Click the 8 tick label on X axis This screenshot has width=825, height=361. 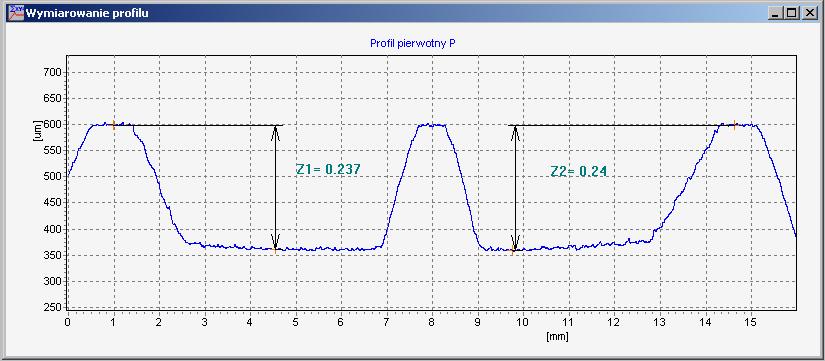pos(432,322)
